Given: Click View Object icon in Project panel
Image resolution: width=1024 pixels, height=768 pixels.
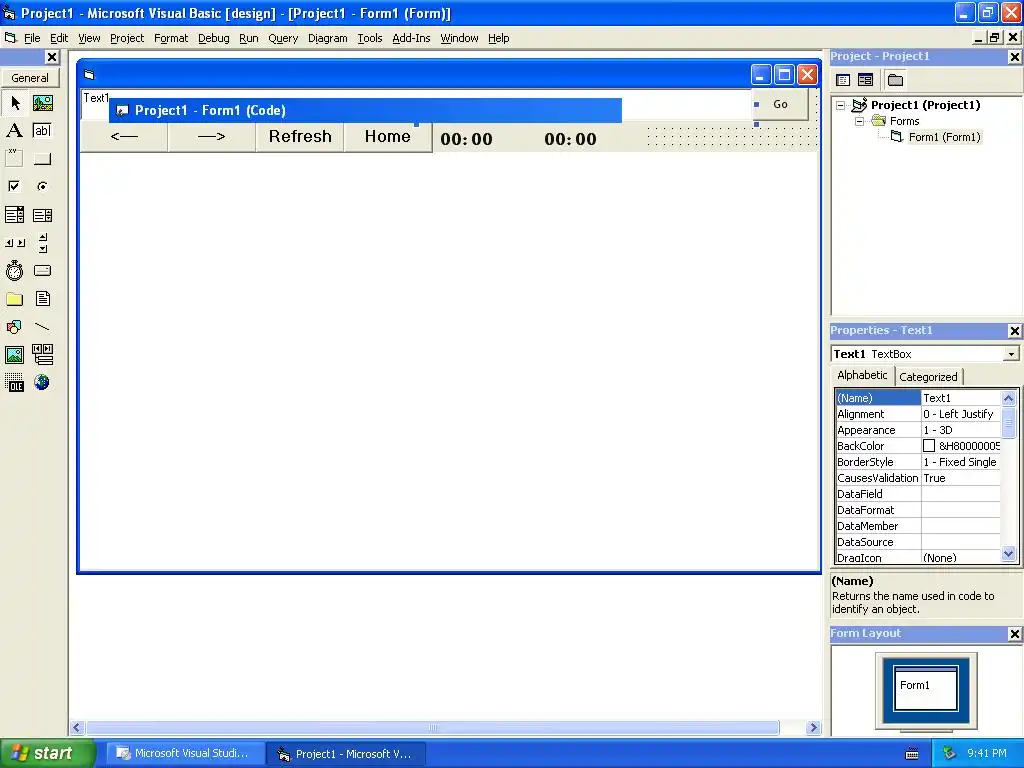Looking at the screenshot, I should [865, 80].
